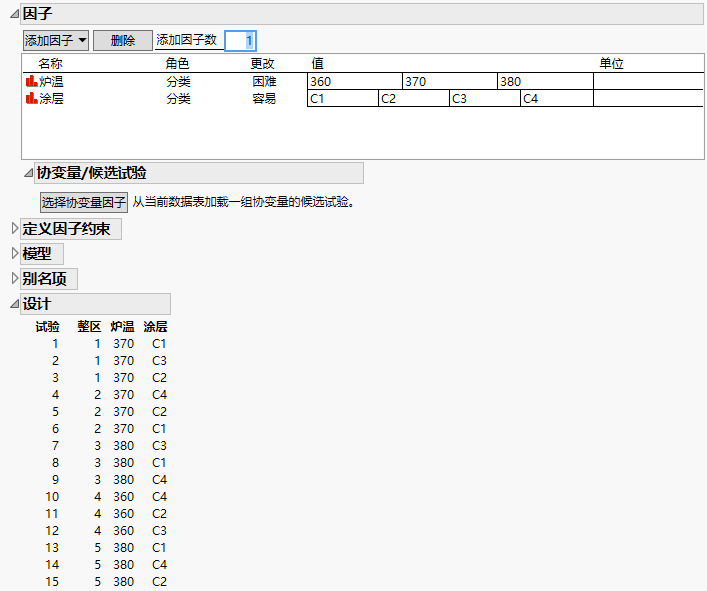
Task: Click the 整区 design column header
Action: pos(89,326)
